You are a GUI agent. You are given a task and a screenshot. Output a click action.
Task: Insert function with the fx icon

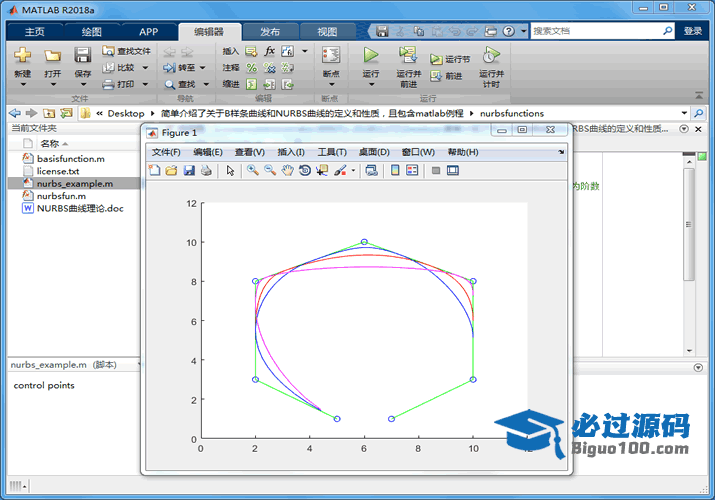(x=269, y=51)
